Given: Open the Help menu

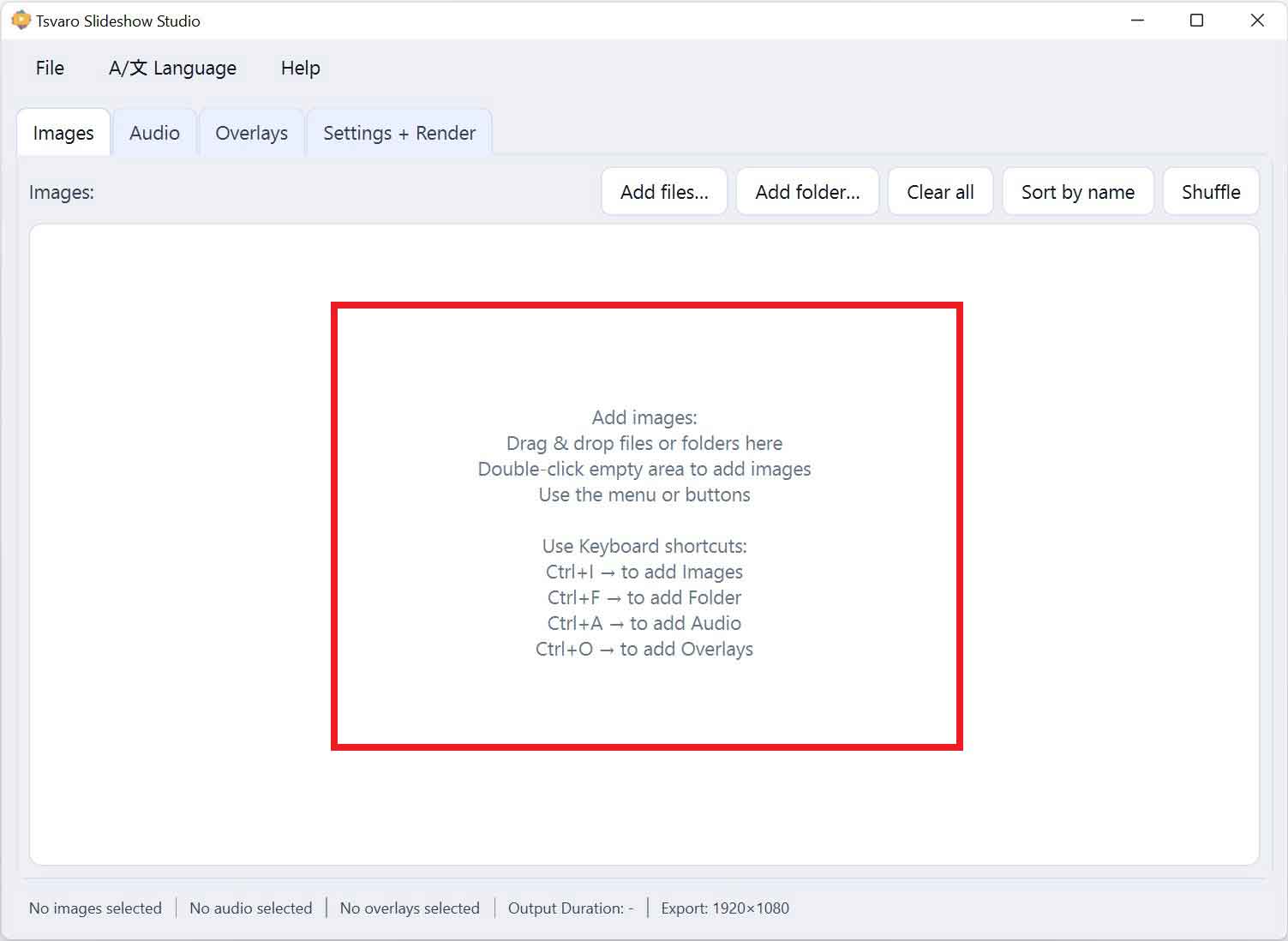Looking at the screenshot, I should [x=300, y=69].
